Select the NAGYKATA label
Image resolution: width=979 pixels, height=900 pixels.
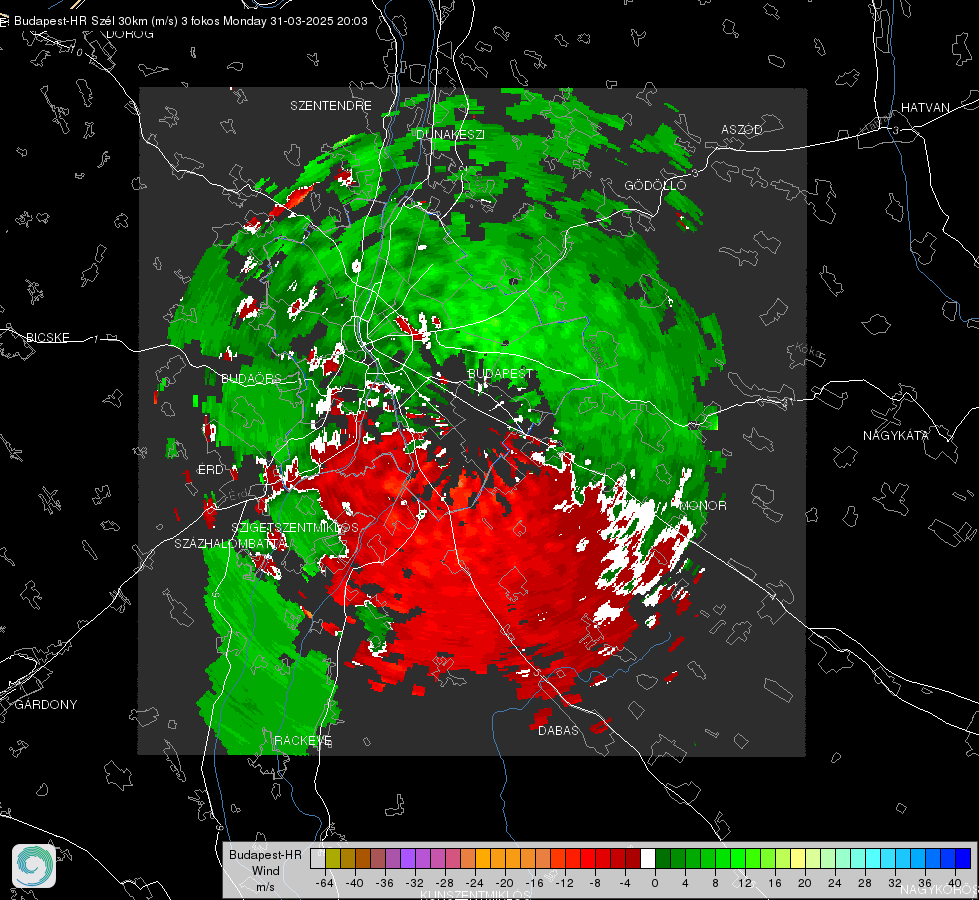point(895,436)
